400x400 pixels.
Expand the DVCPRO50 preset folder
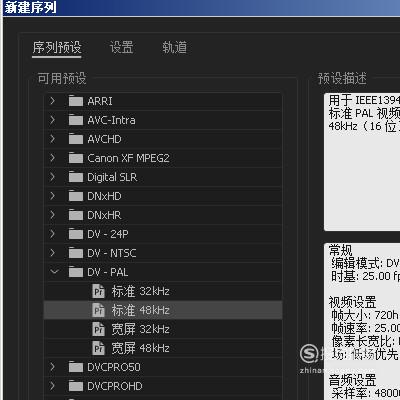point(52,367)
